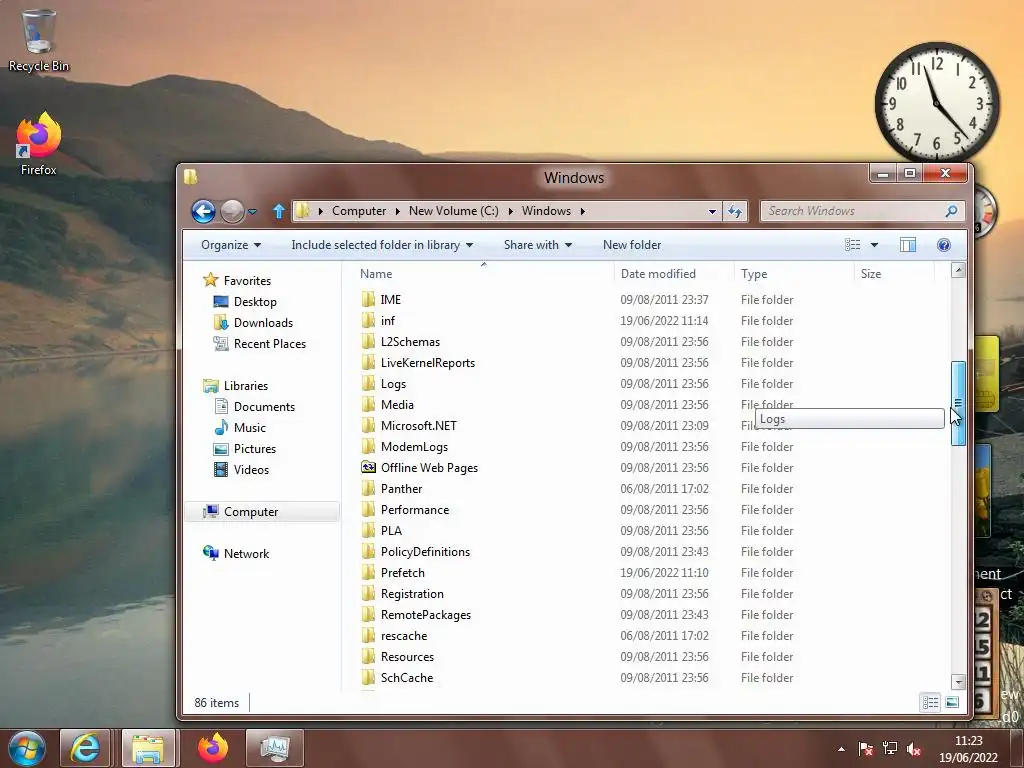Select Computer in the address breadcrumb
The height and width of the screenshot is (768, 1024).
359,211
